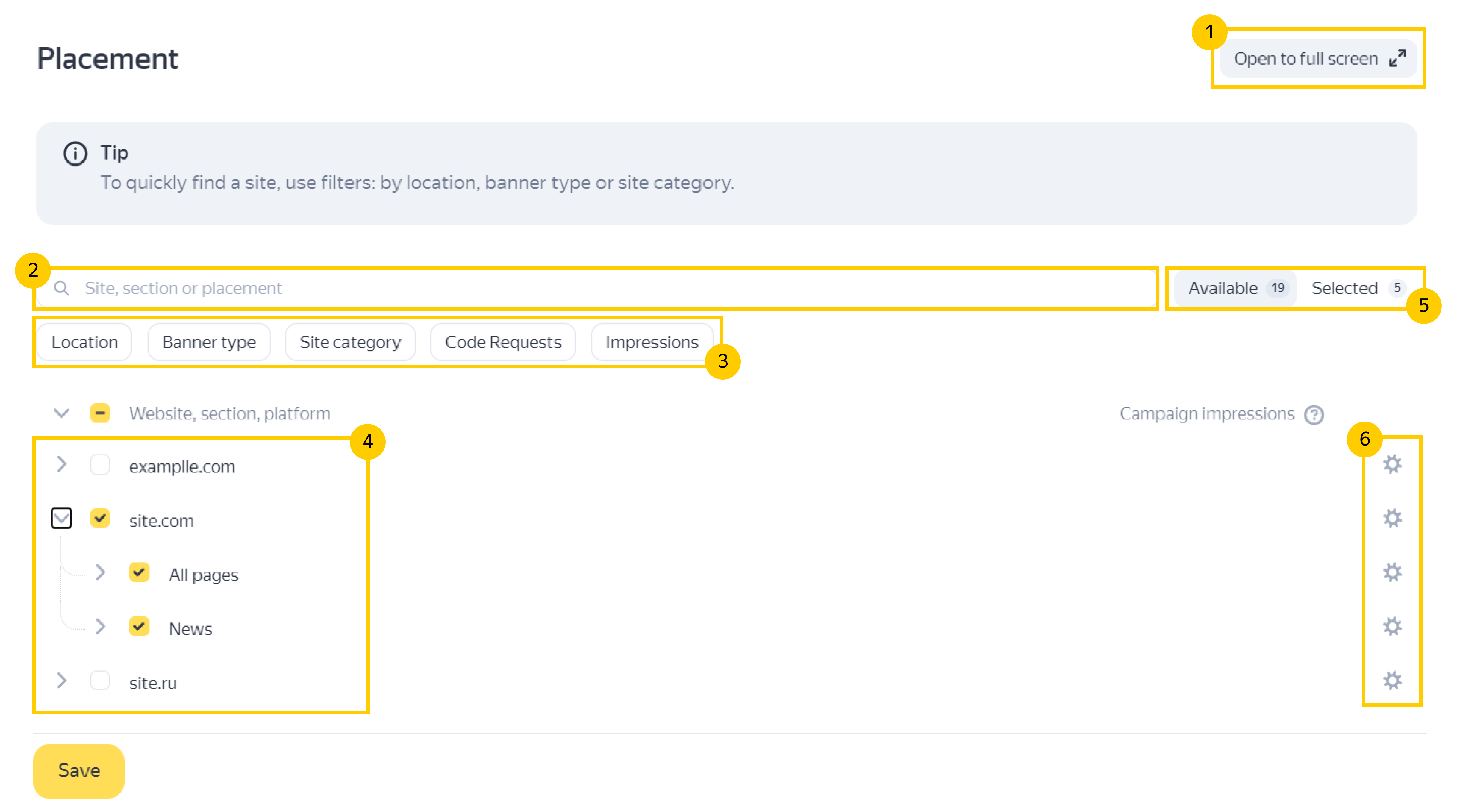Focus the Site, section or placement search field
The height and width of the screenshot is (812, 1460).
point(567,288)
